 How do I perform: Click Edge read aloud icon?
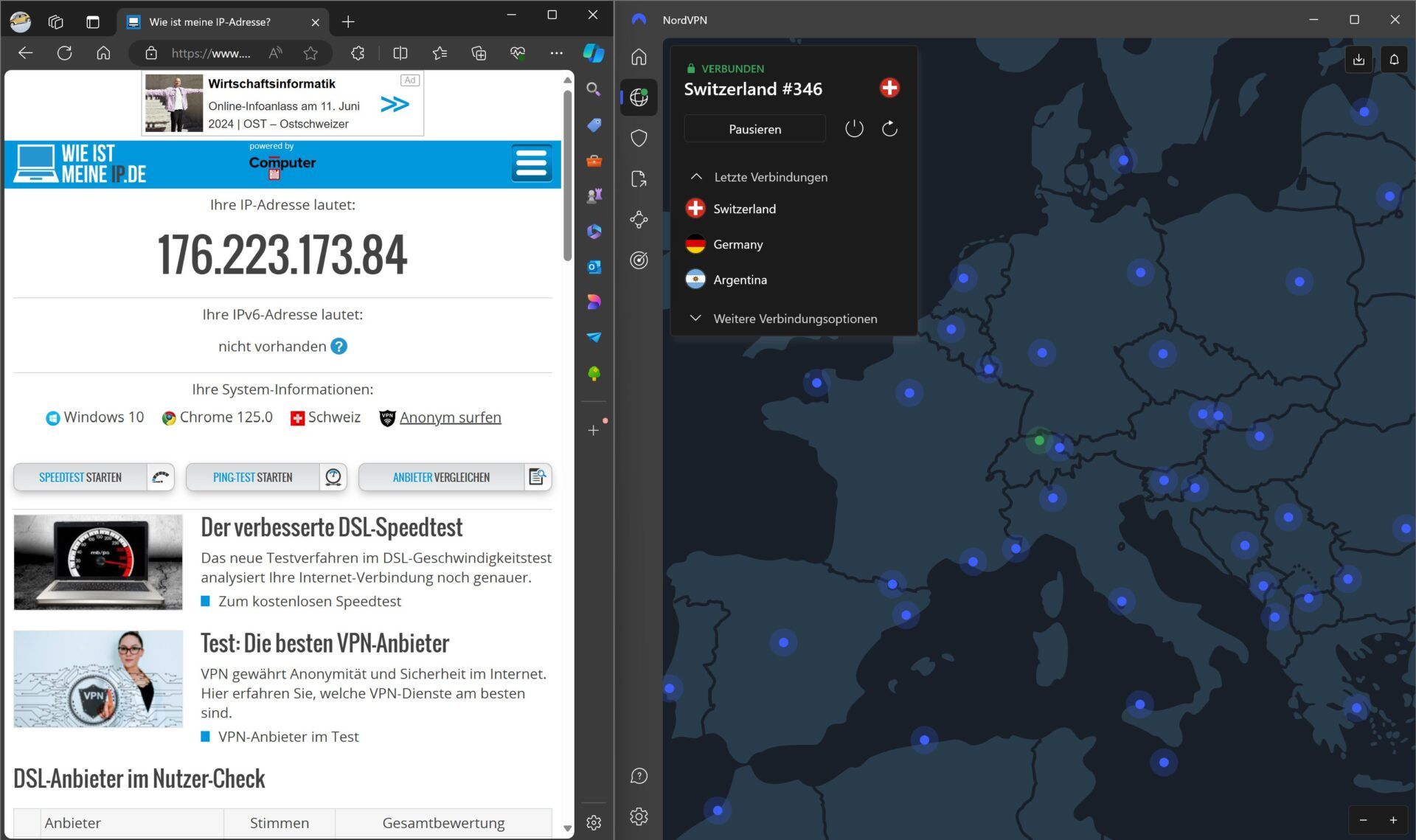click(276, 53)
